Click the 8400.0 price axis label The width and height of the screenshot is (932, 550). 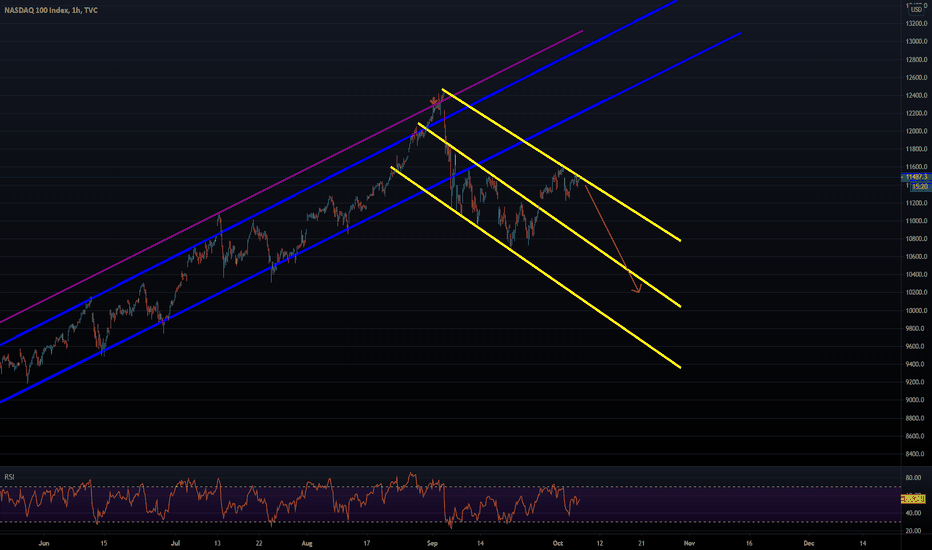click(x=916, y=454)
